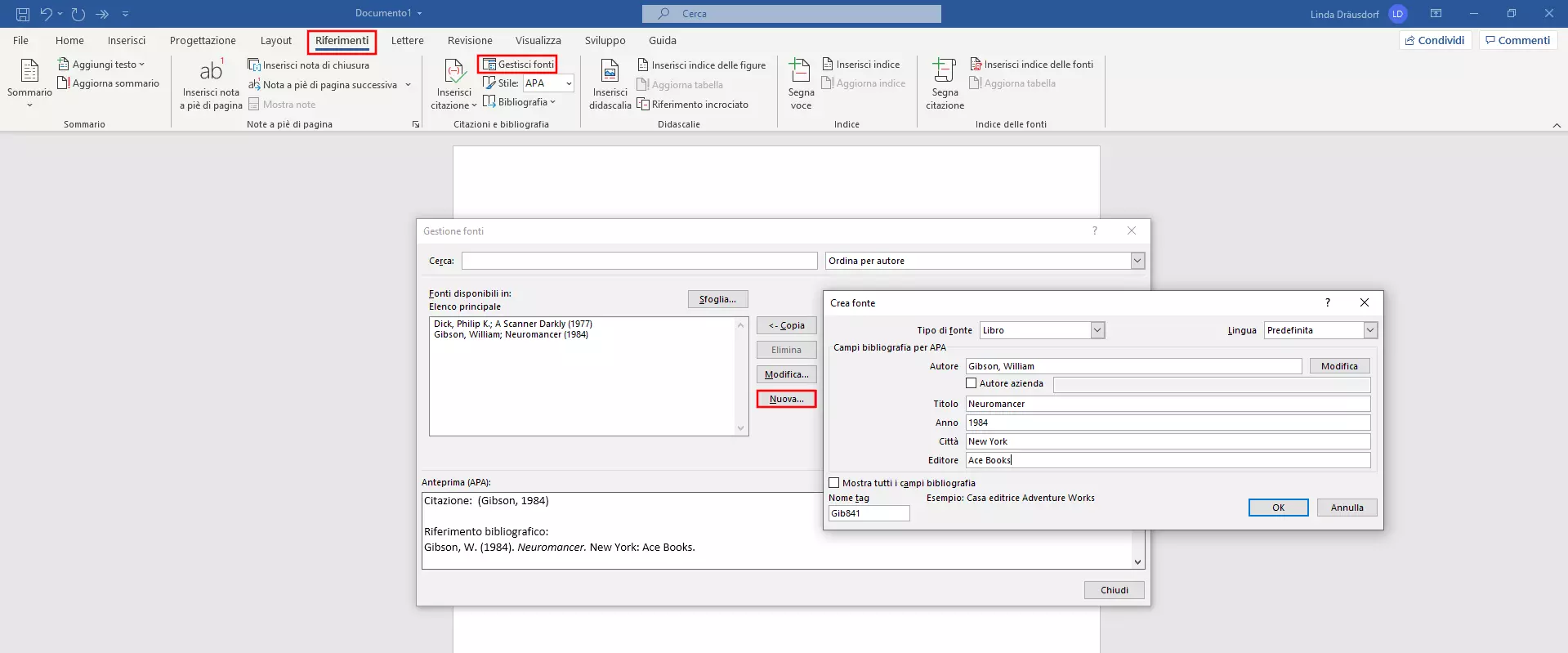This screenshot has width=1568, height=653.
Task: Open the Tipo di fonte dropdown
Action: point(1097,330)
